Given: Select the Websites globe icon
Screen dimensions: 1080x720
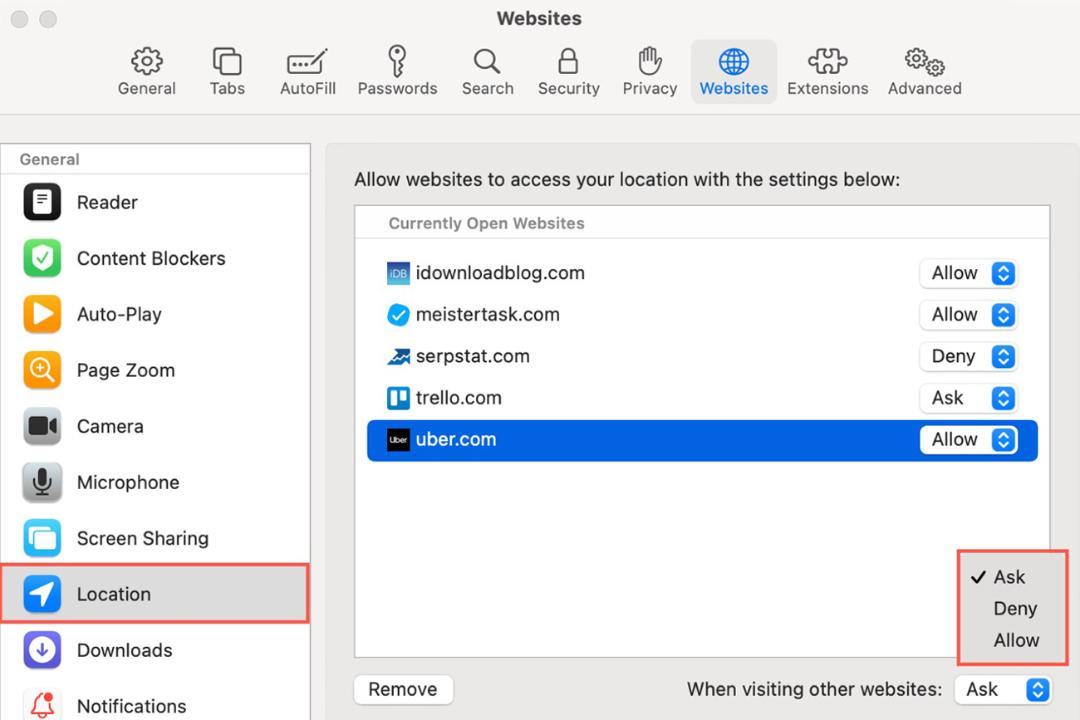Looking at the screenshot, I should [734, 62].
